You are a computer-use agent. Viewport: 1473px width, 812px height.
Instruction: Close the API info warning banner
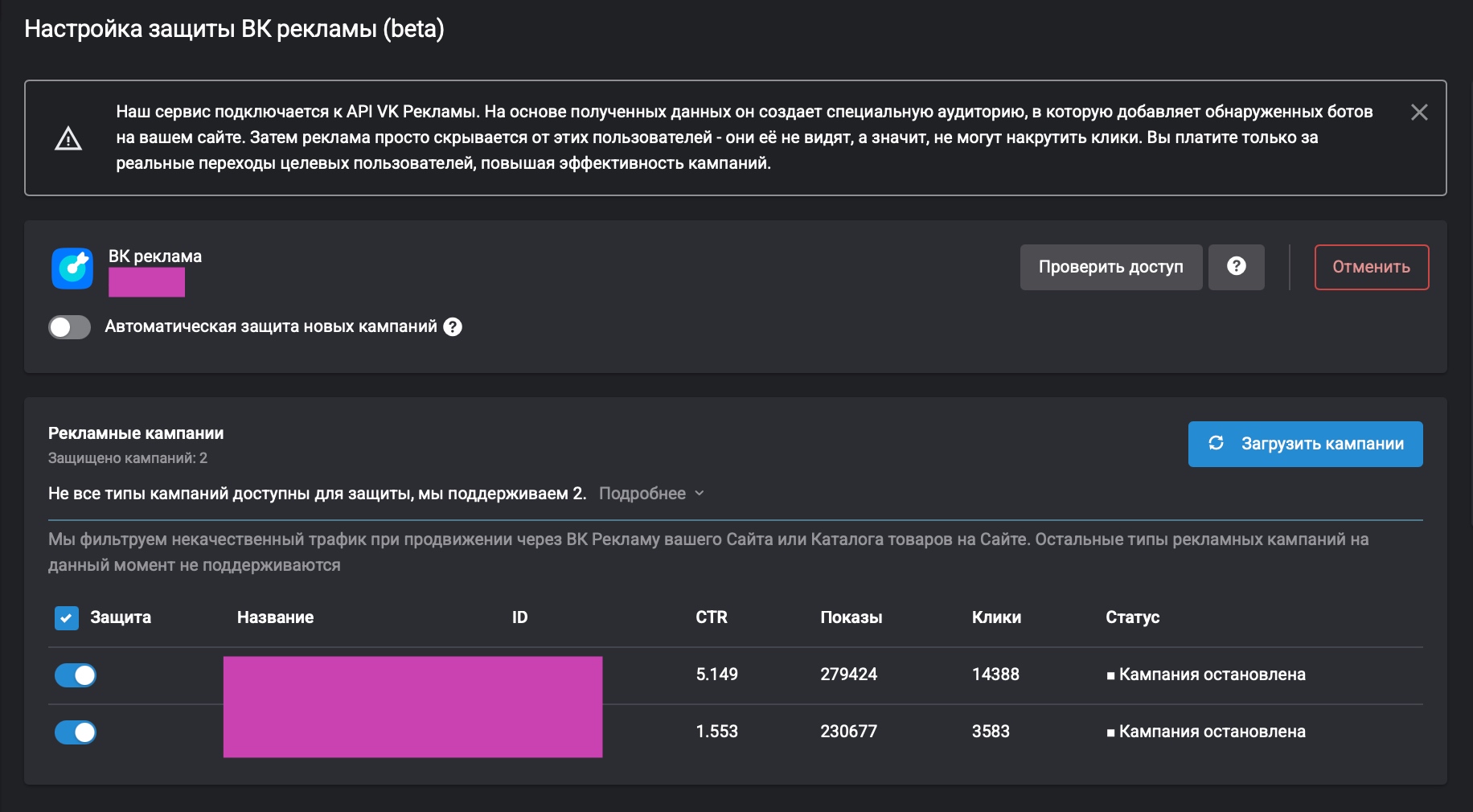[1419, 113]
